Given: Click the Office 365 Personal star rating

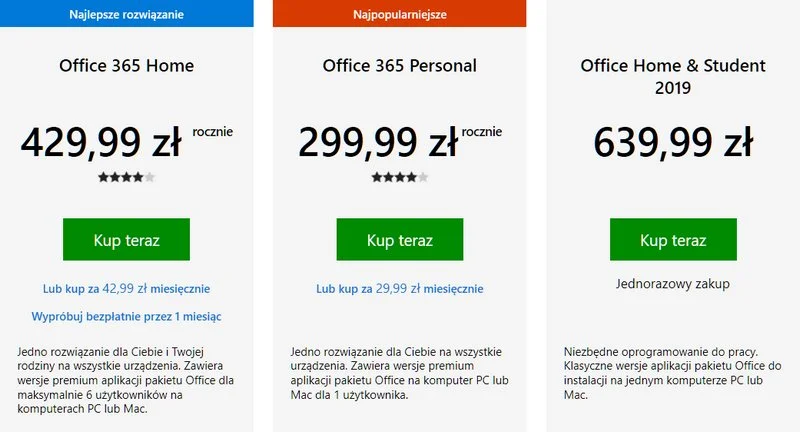Looking at the screenshot, I should tap(399, 177).
